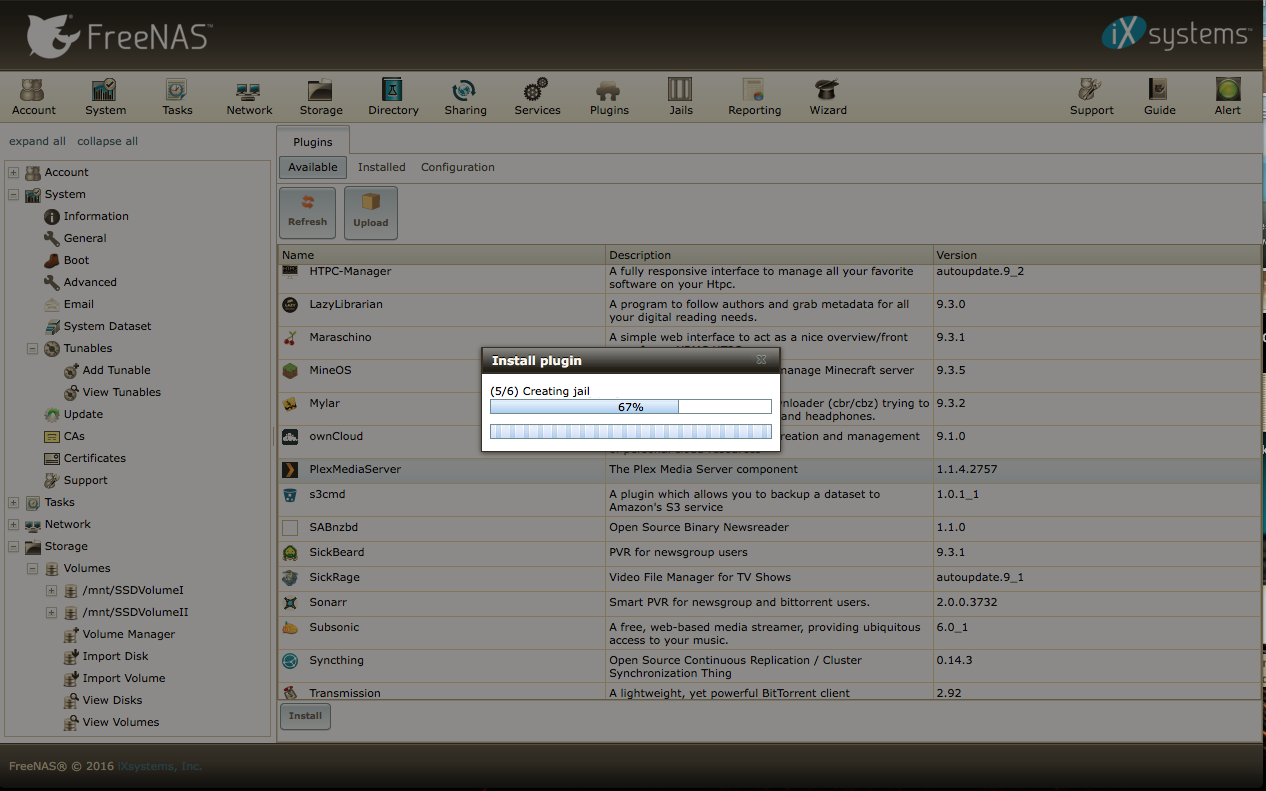The width and height of the screenshot is (1266, 791).
Task: Click the PlexMediaServer plugin icon
Action: coord(290,469)
